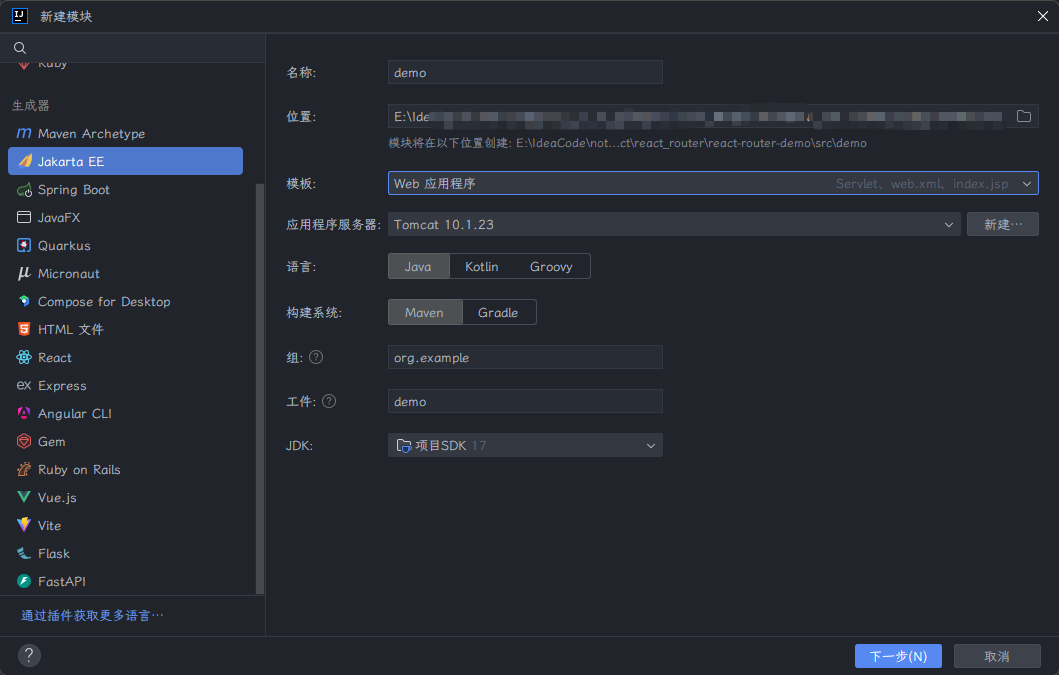Click the IntelliJ IDEA logo in title bar
Viewport: 1059px width, 675px height.
coord(20,16)
